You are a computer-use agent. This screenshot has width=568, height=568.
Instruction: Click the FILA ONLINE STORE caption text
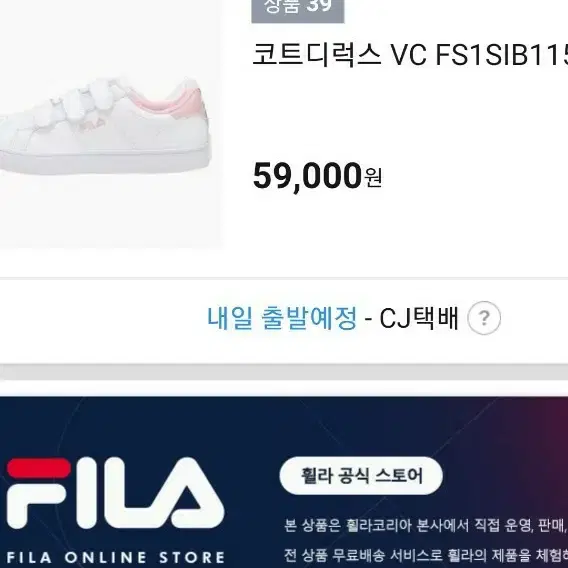pos(116,557)
